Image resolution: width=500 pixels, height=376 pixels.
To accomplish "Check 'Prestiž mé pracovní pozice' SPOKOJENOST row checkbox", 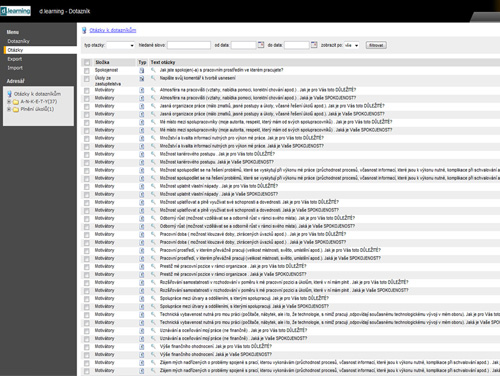I will [x=87, y=275].
